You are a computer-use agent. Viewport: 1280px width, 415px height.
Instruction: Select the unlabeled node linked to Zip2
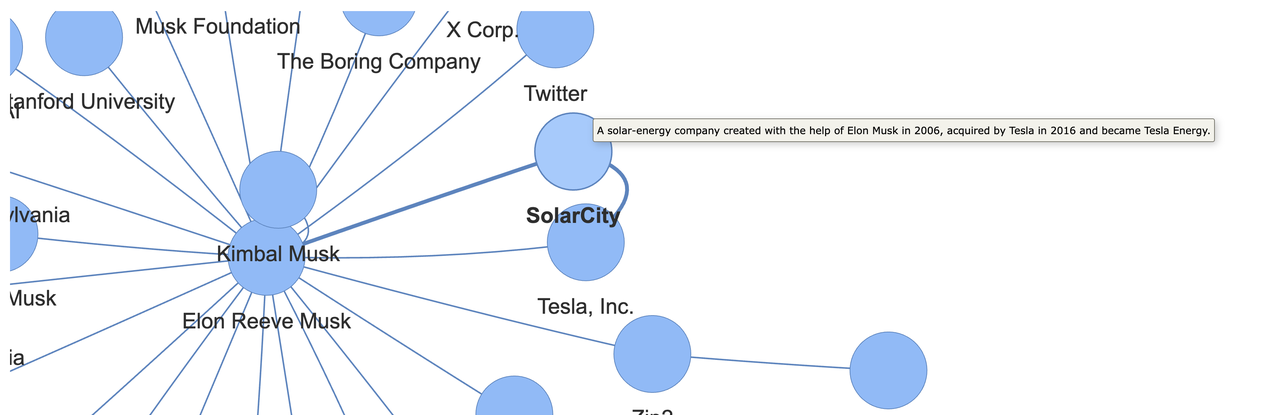click(x=888, y=370)
